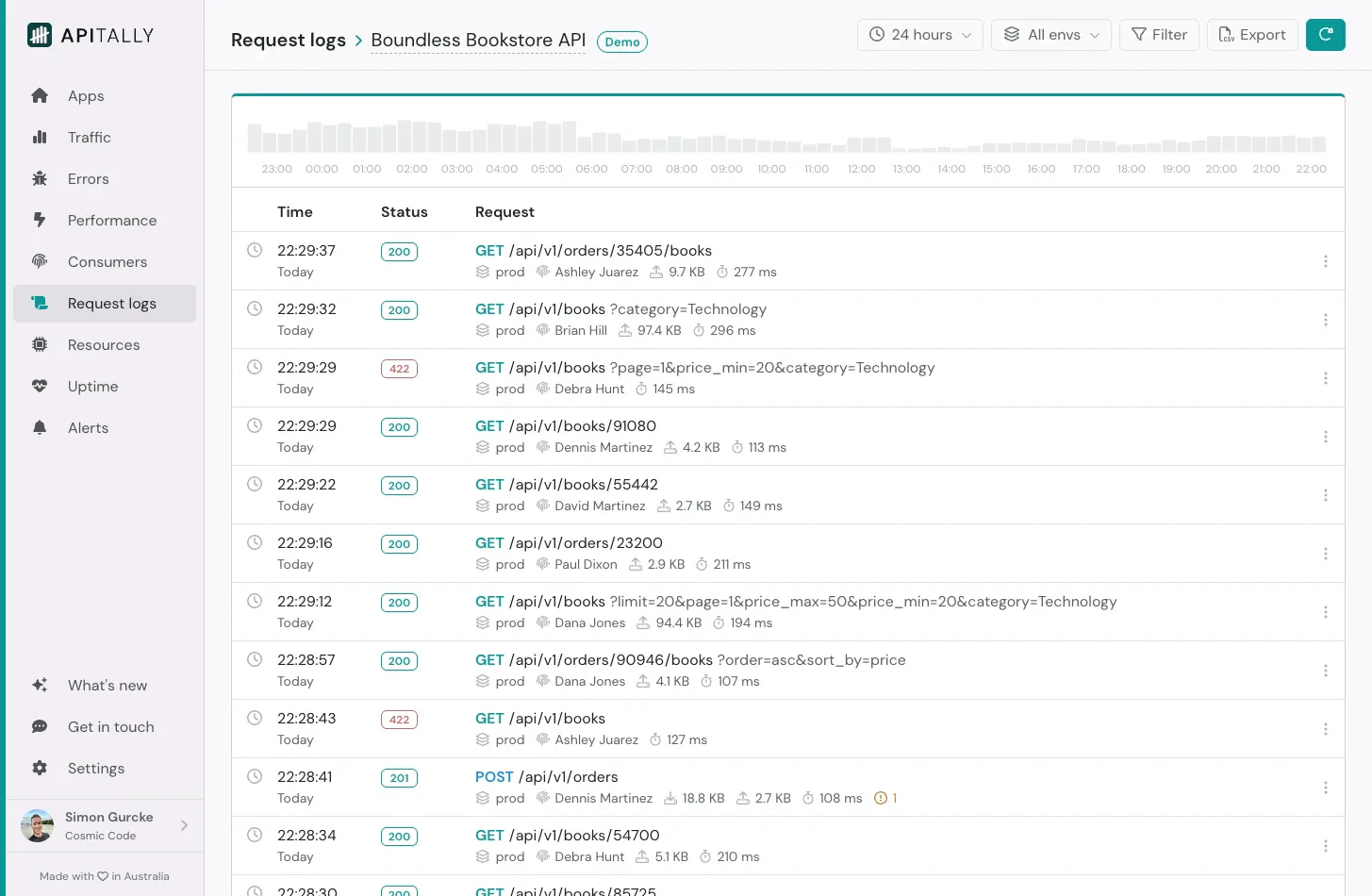The height and width of the screenshot is (896, 1372).
Task: Click the 22:28:57 timestamp
Action: 306,660
